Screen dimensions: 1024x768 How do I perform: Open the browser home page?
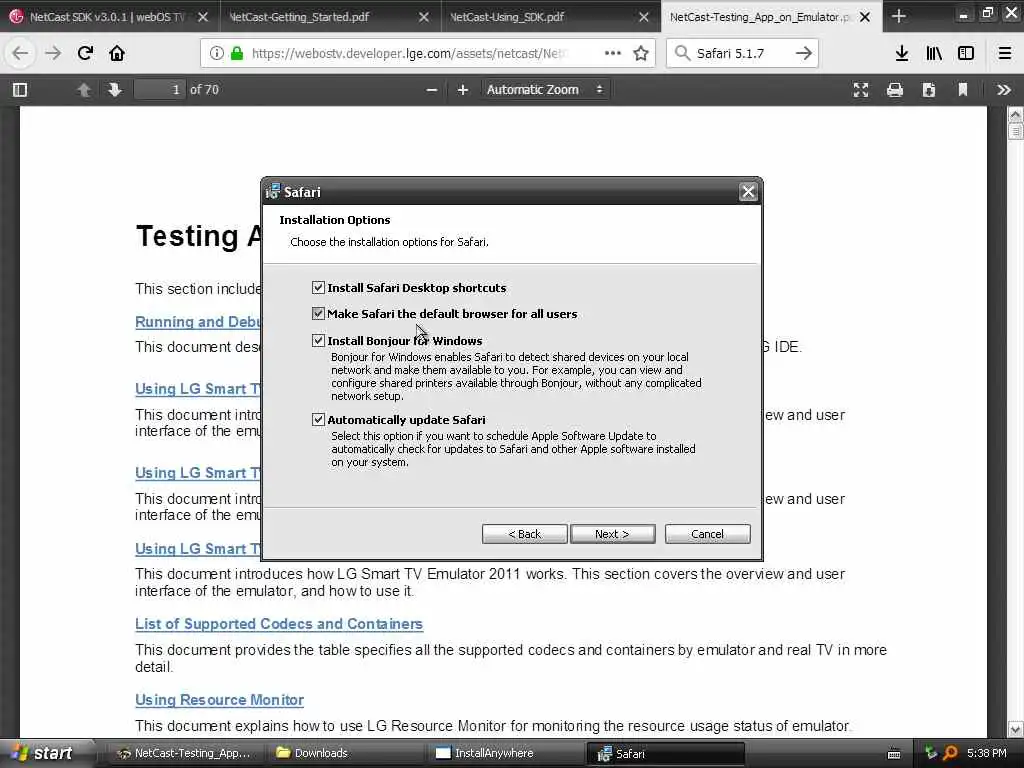point(117,53)
